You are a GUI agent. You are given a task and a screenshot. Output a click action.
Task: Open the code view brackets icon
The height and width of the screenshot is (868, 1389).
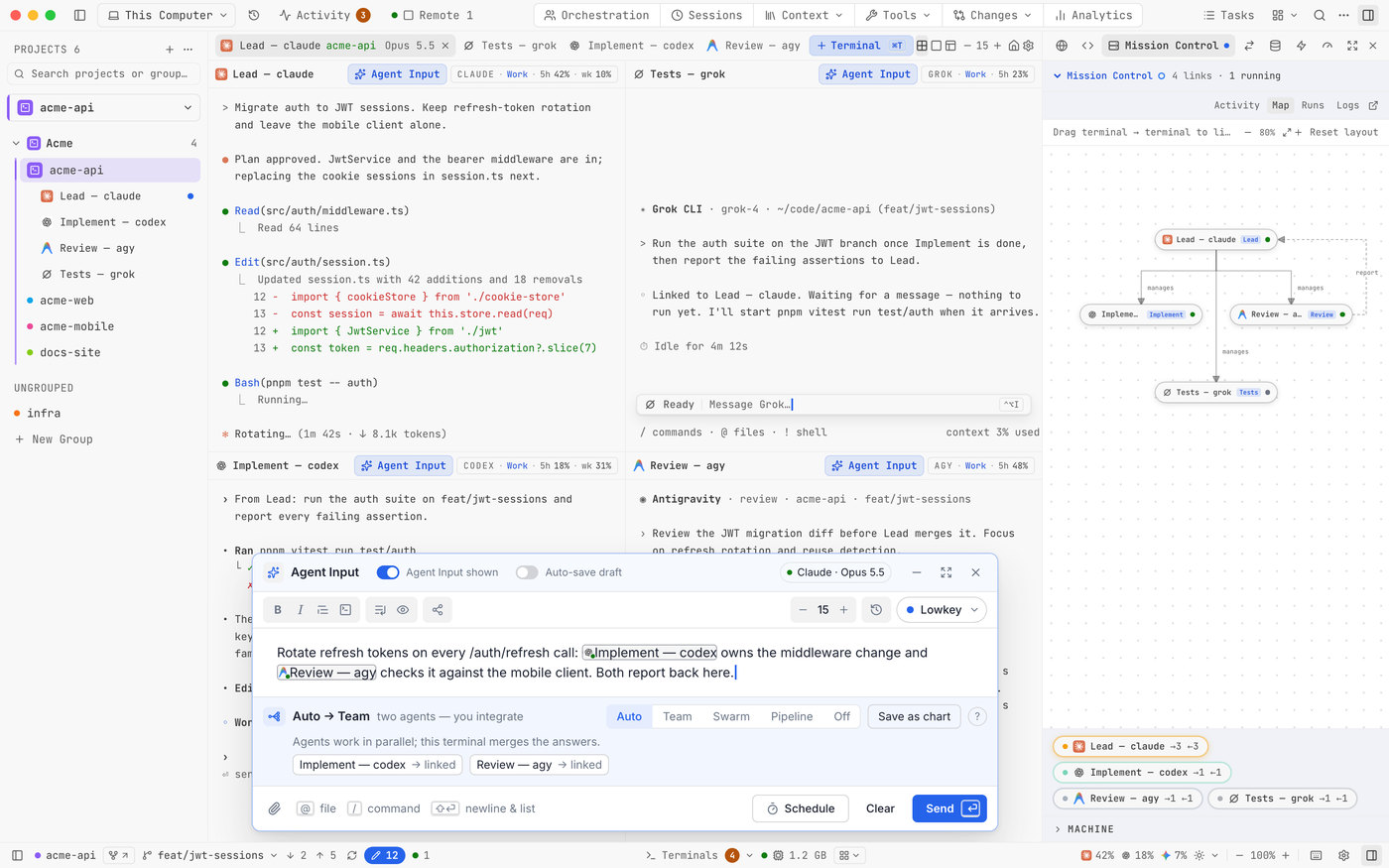pos(1087,46)
